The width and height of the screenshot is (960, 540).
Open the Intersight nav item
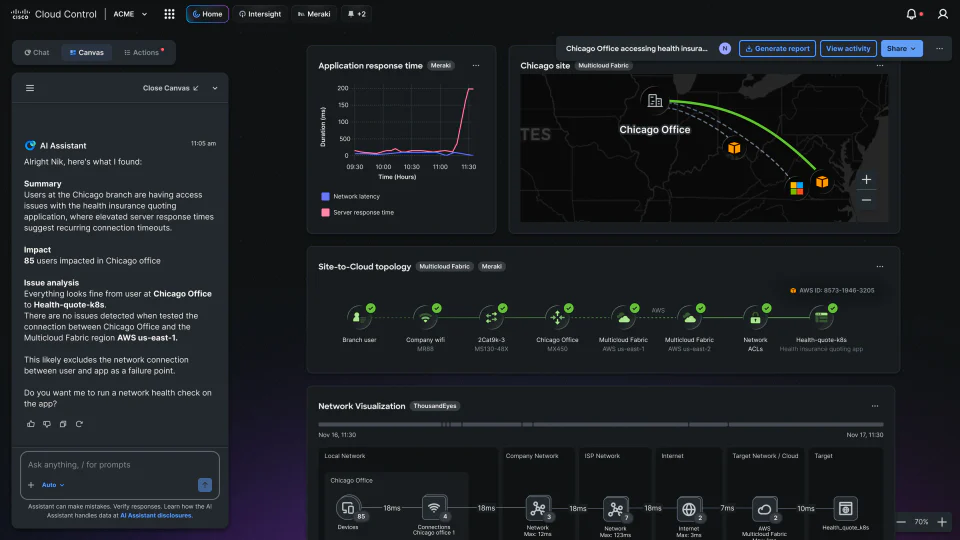[260, 14]
